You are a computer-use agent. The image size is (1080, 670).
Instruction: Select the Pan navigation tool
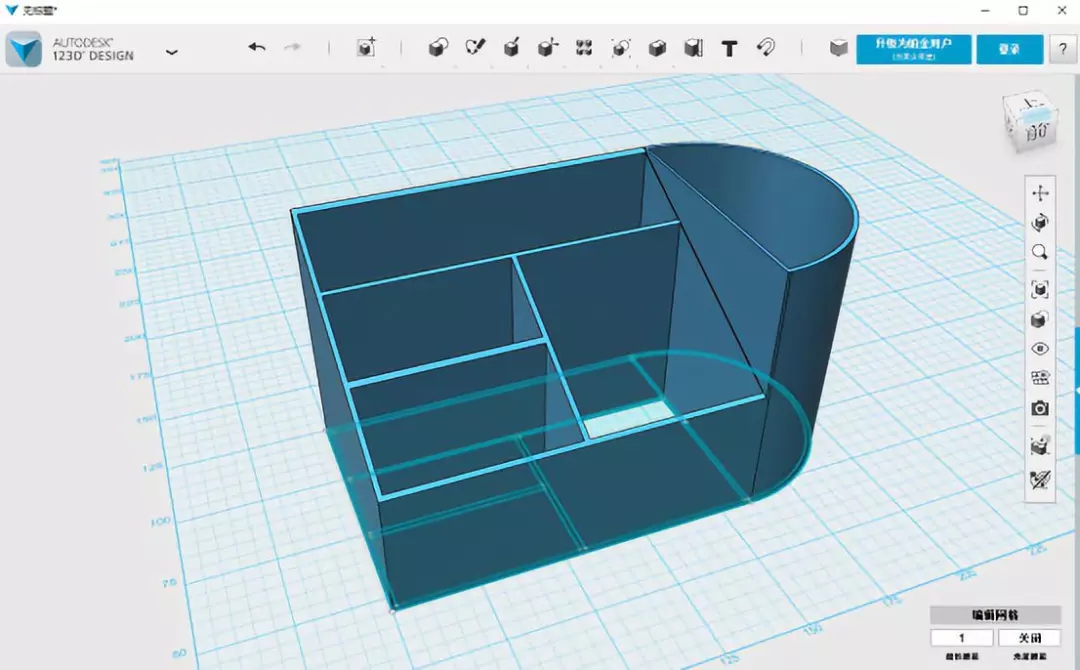[x=1040, y=193]
